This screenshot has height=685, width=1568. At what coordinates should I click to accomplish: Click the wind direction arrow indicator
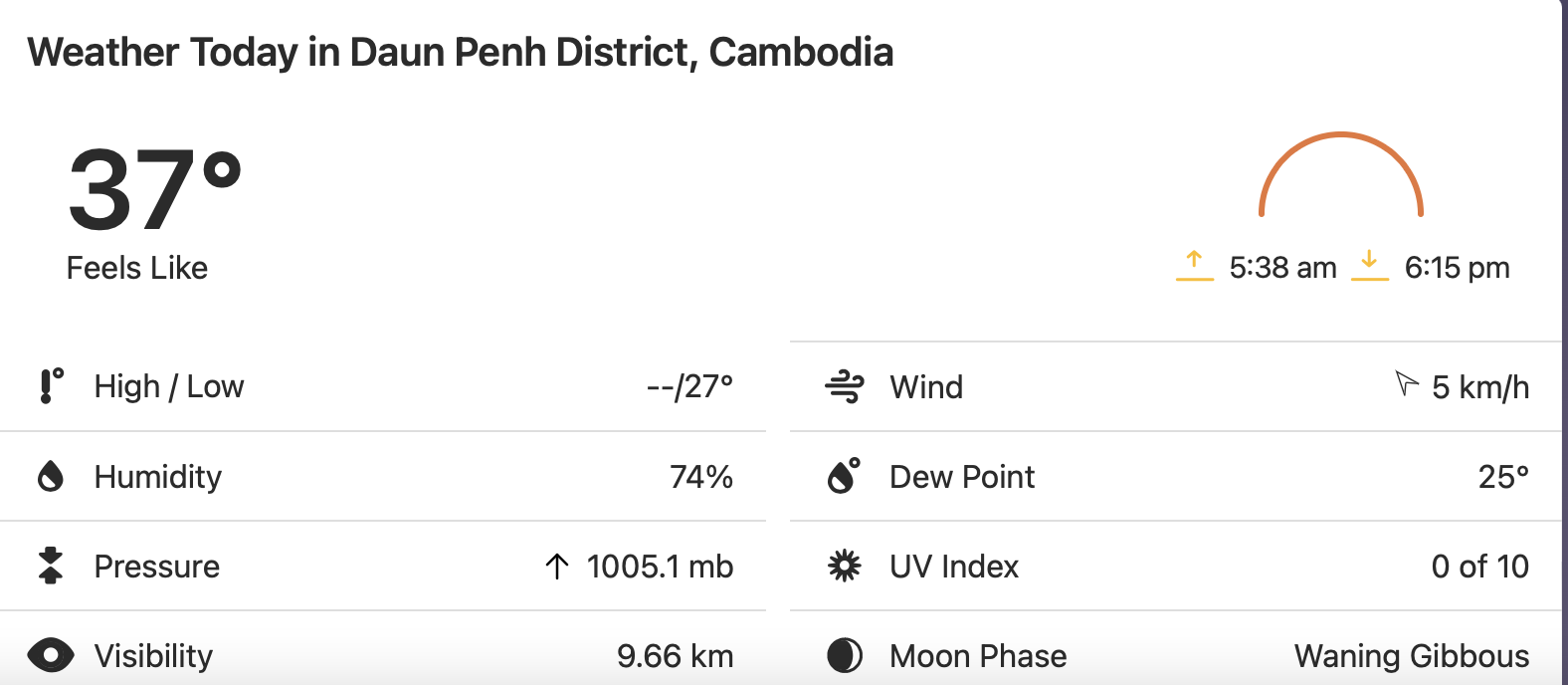pyautogui.click(x=1406, y=382)
